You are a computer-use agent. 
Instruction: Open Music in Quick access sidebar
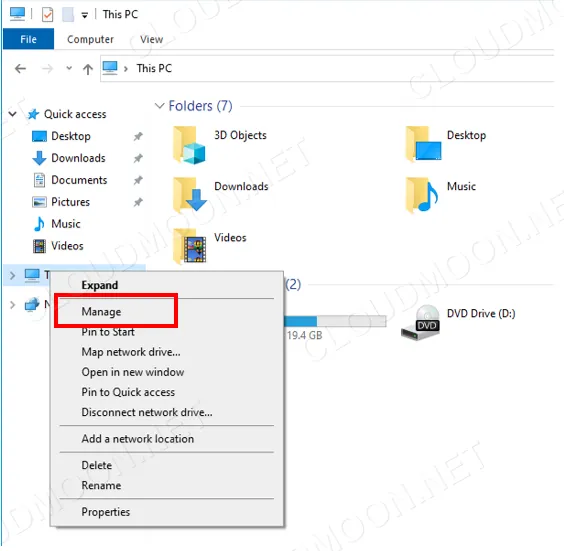pos(66,224)
